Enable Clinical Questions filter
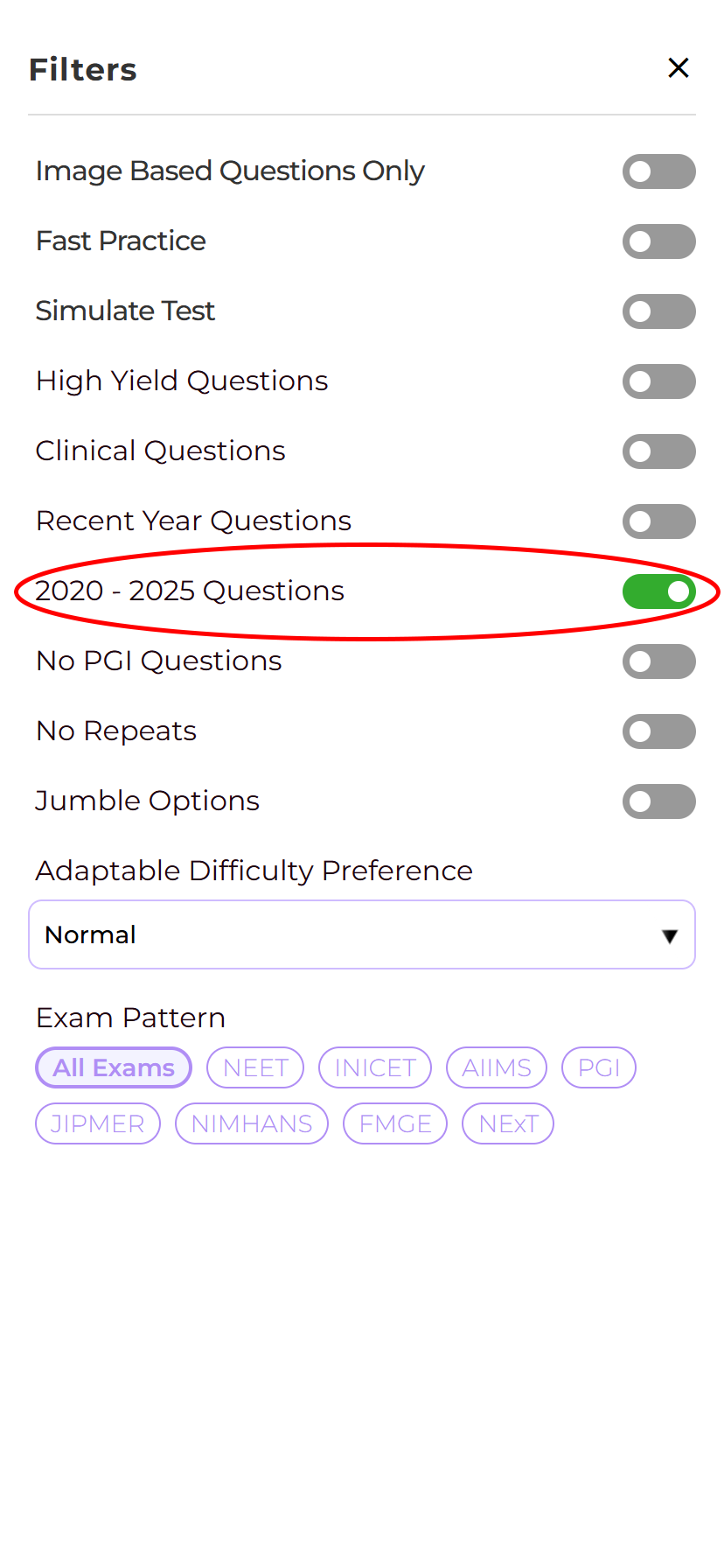Image resolution: width=724 pixels, height=1568 pixels. click(658, 451)
